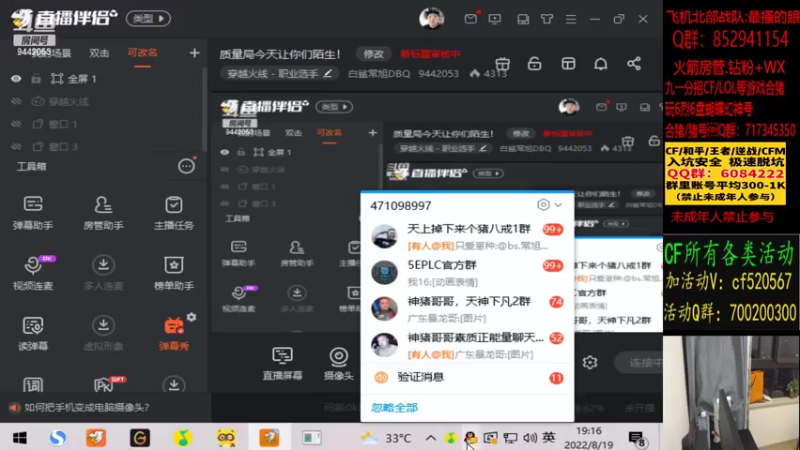Click the play-screen icon in title bar
This screenshot has width=800, height=450.
[x=494, y=19]
